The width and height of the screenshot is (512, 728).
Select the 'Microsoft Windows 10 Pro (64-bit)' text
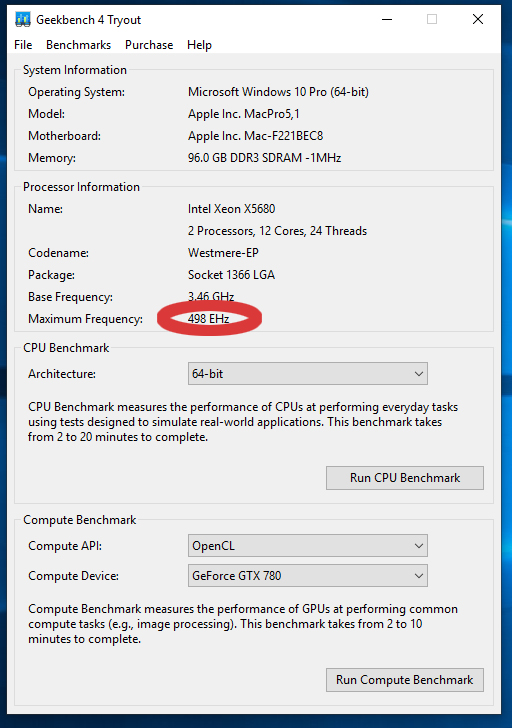(278, 92)
